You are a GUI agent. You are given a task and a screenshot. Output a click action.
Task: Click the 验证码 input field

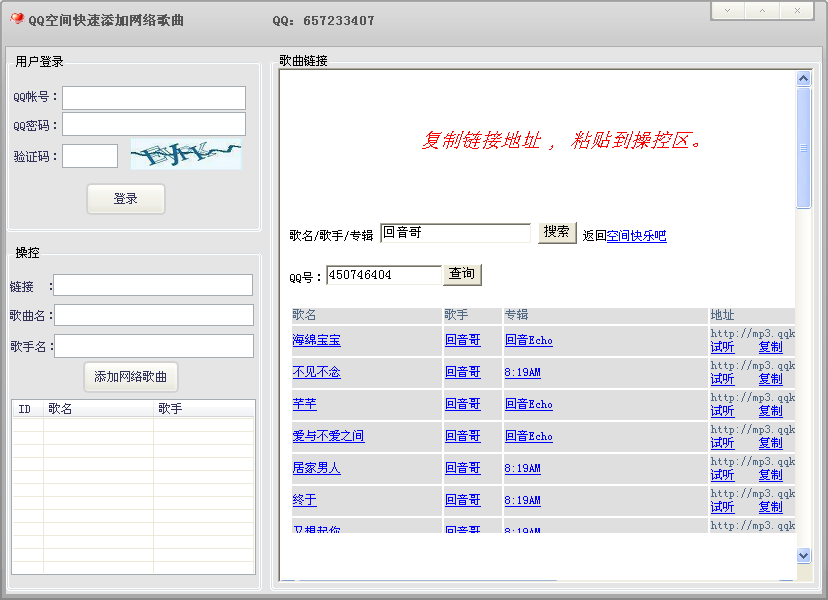tap(90, 156)
